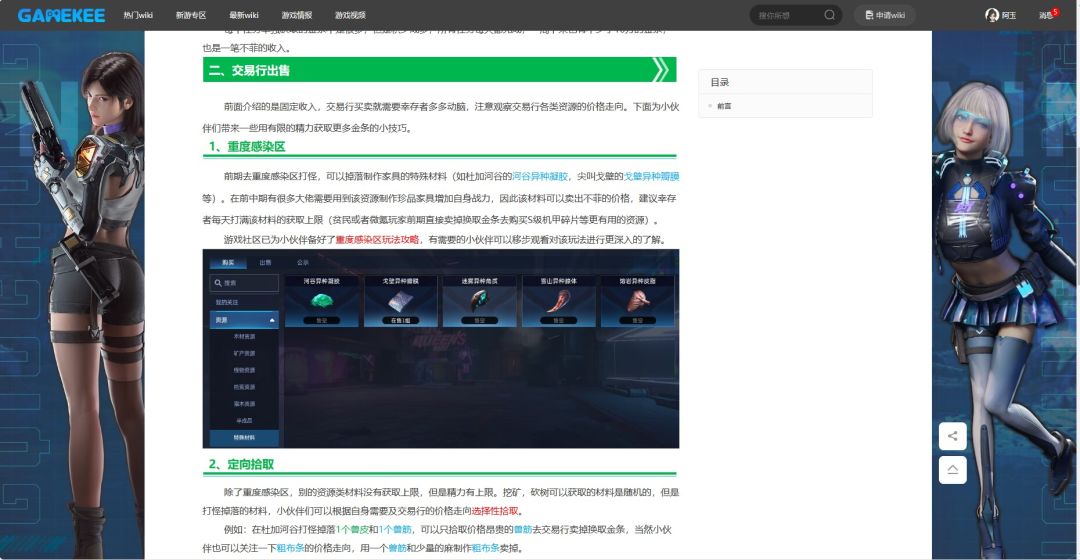
Task: Click the 在售1组 label on 戈壁异种筋膜 card
Action: 400,320
